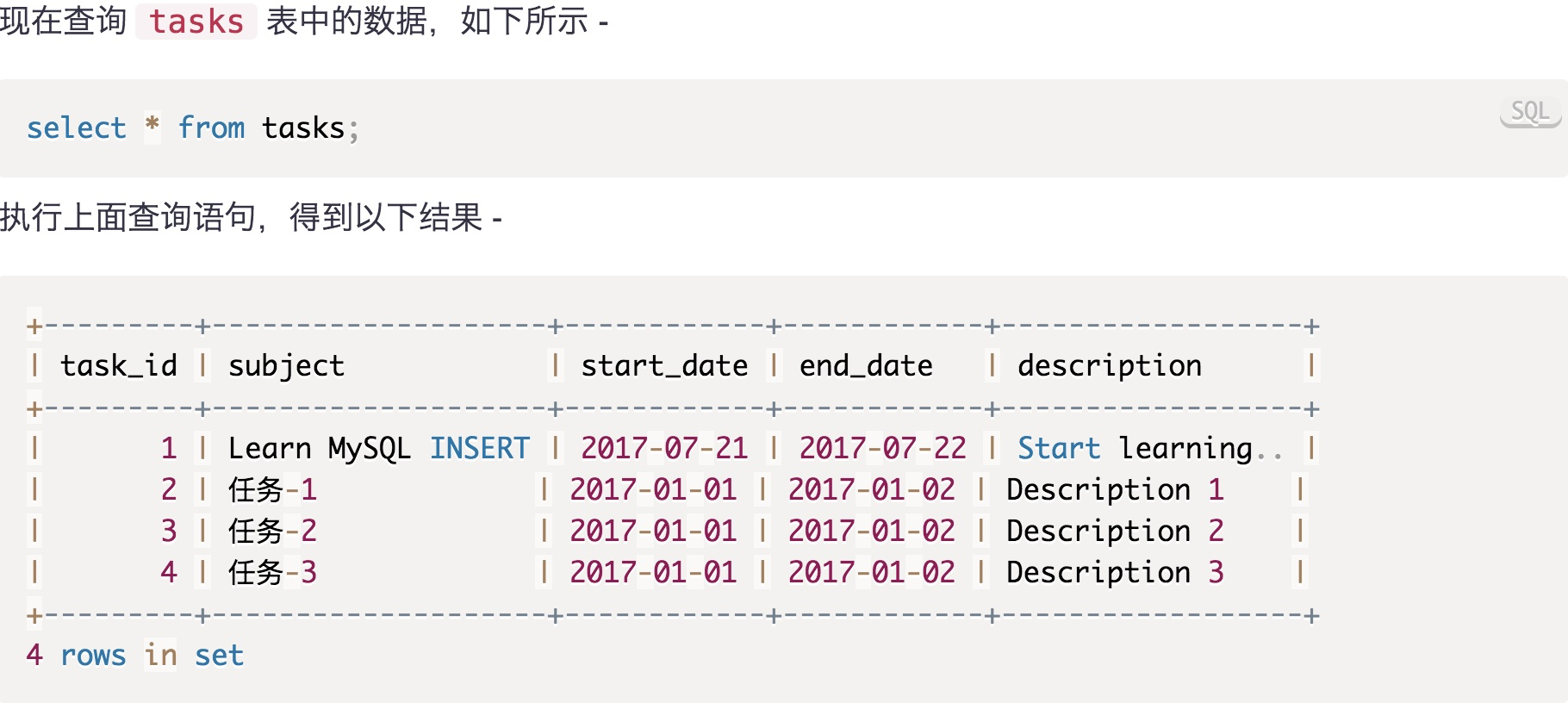
Task: Click the 'from' keyword in the query
Action: (x=212, y=128)
